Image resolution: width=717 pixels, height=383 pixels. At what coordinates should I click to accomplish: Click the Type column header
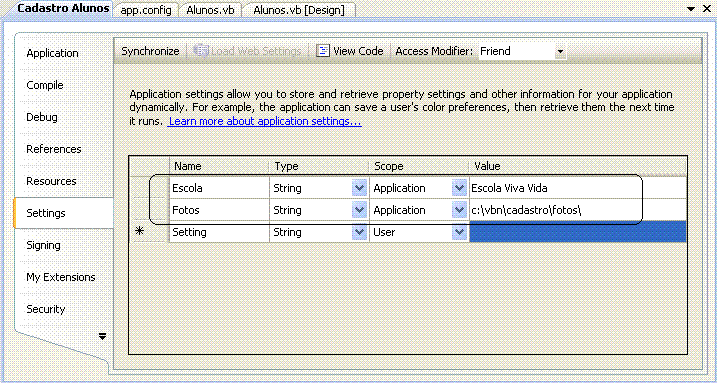click(319, 166)
